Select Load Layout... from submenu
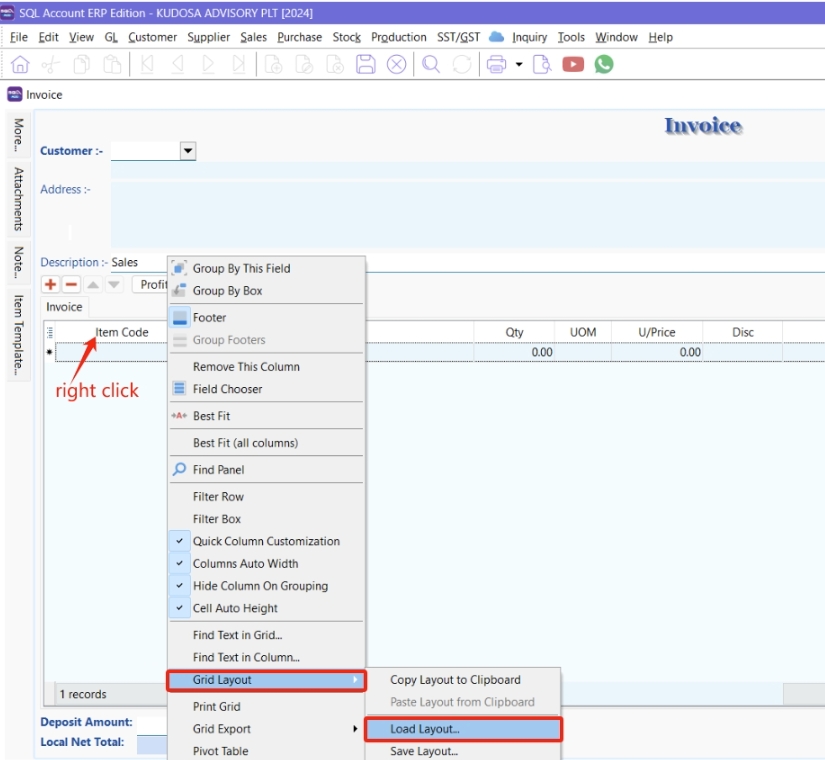This screenshot has width=825, height=760. click(425, 729)
